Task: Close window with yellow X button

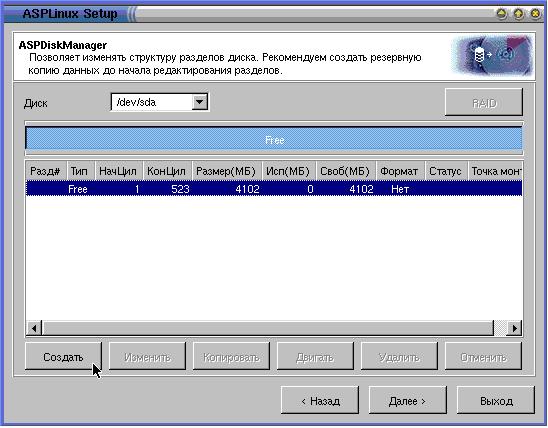Action: [535, 14]
